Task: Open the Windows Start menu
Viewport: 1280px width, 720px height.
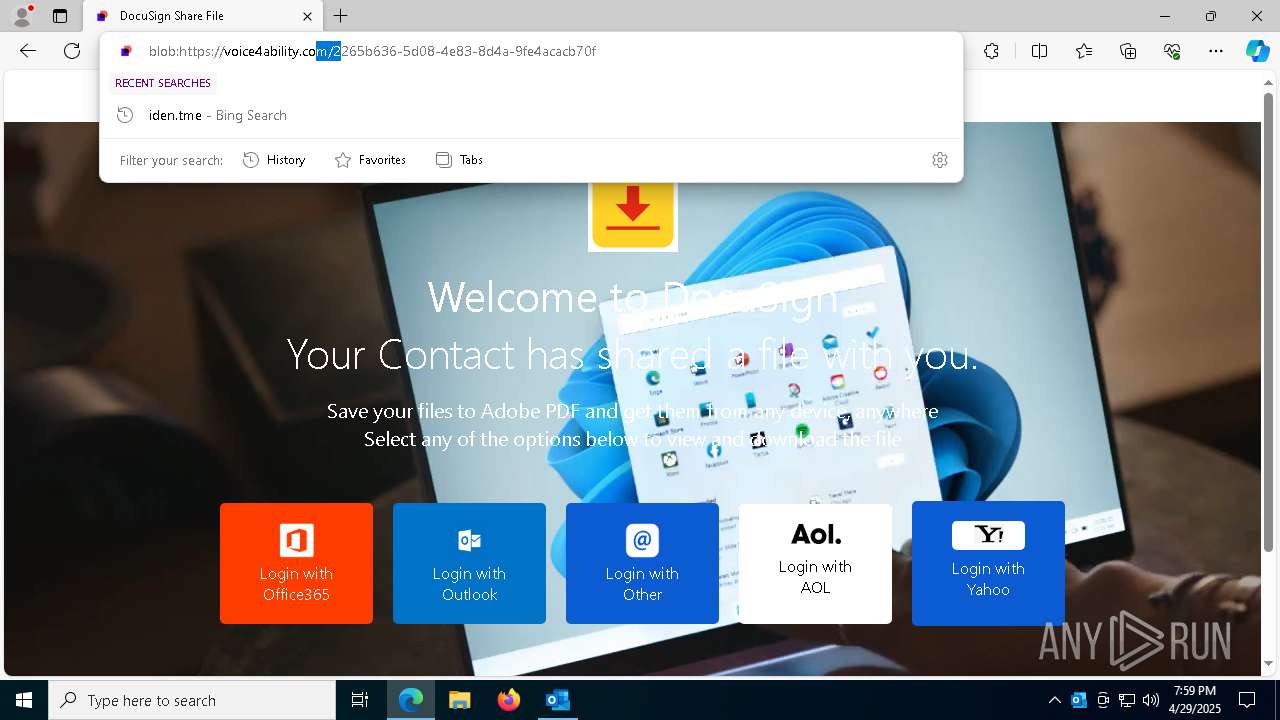Action: [24, 700]
